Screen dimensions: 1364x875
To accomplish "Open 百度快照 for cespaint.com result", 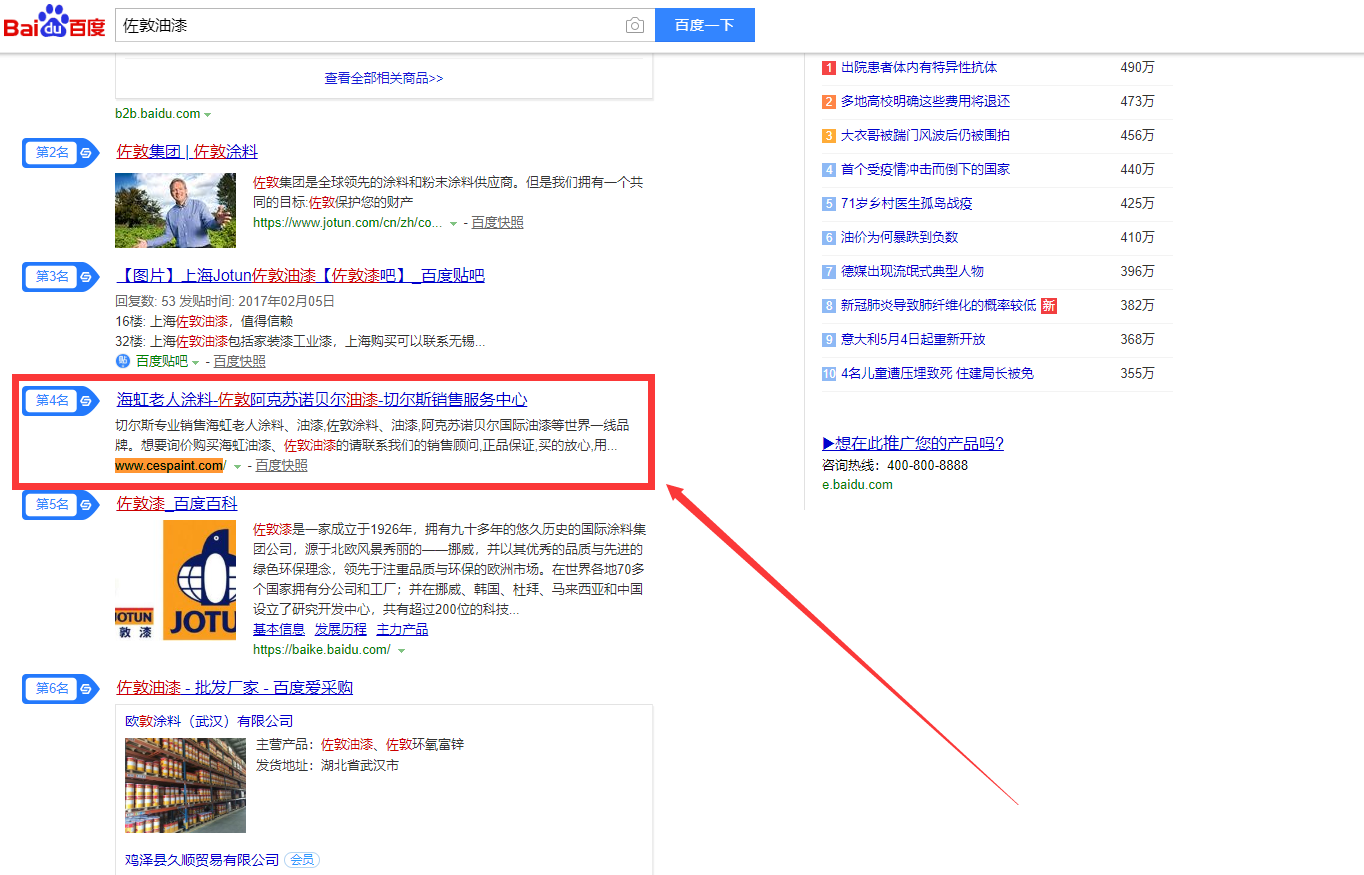I will pyautogui.click(x=281, y=466).
